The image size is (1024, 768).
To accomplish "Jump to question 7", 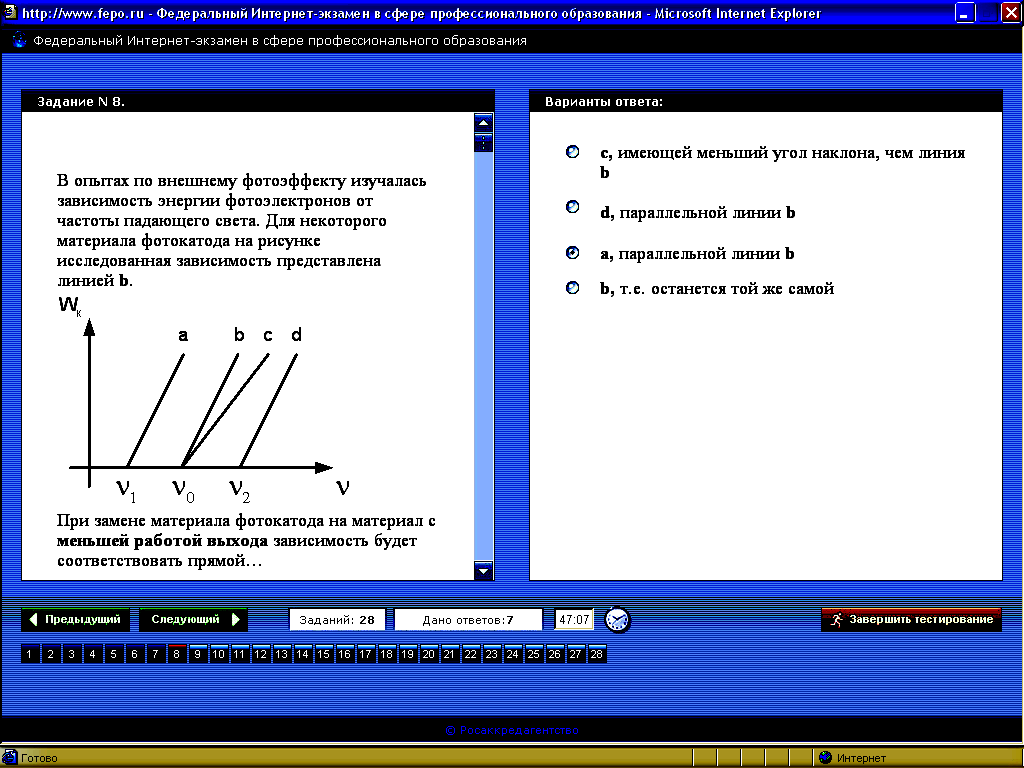I will pyautogui.click(x=155, y=654).
